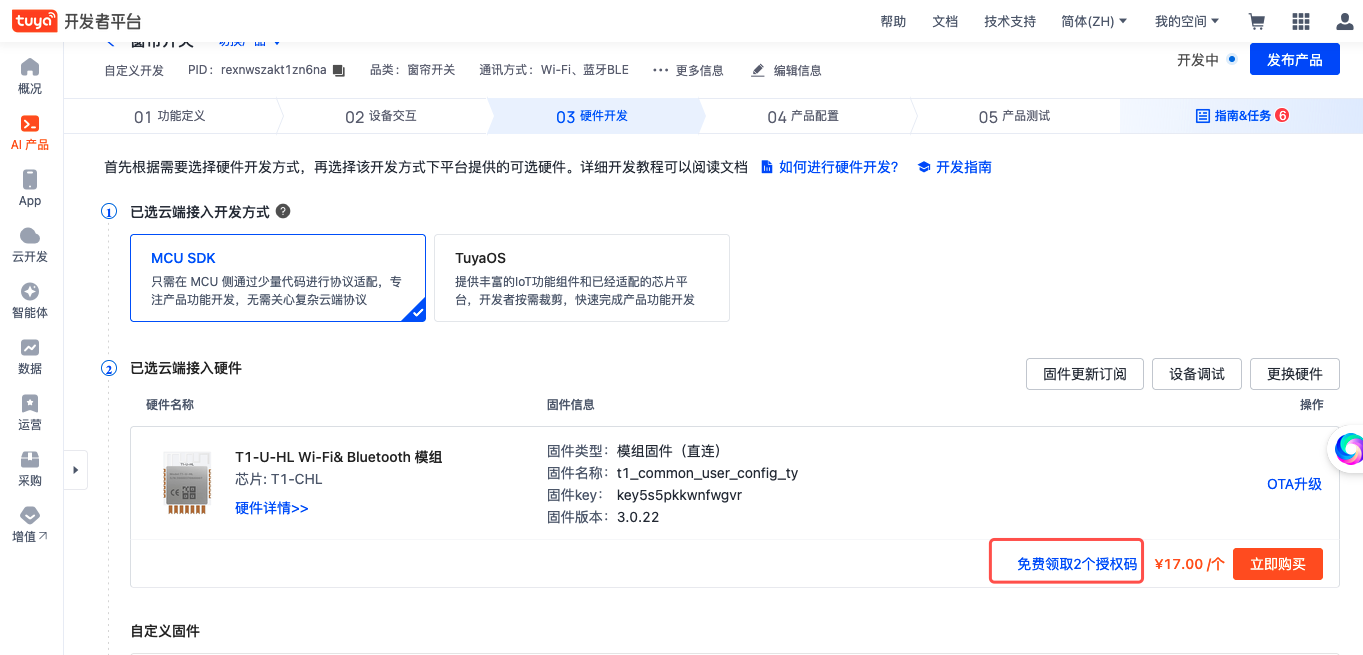
Task: Open the App sidebar section
Action: (x=30, y=188)
